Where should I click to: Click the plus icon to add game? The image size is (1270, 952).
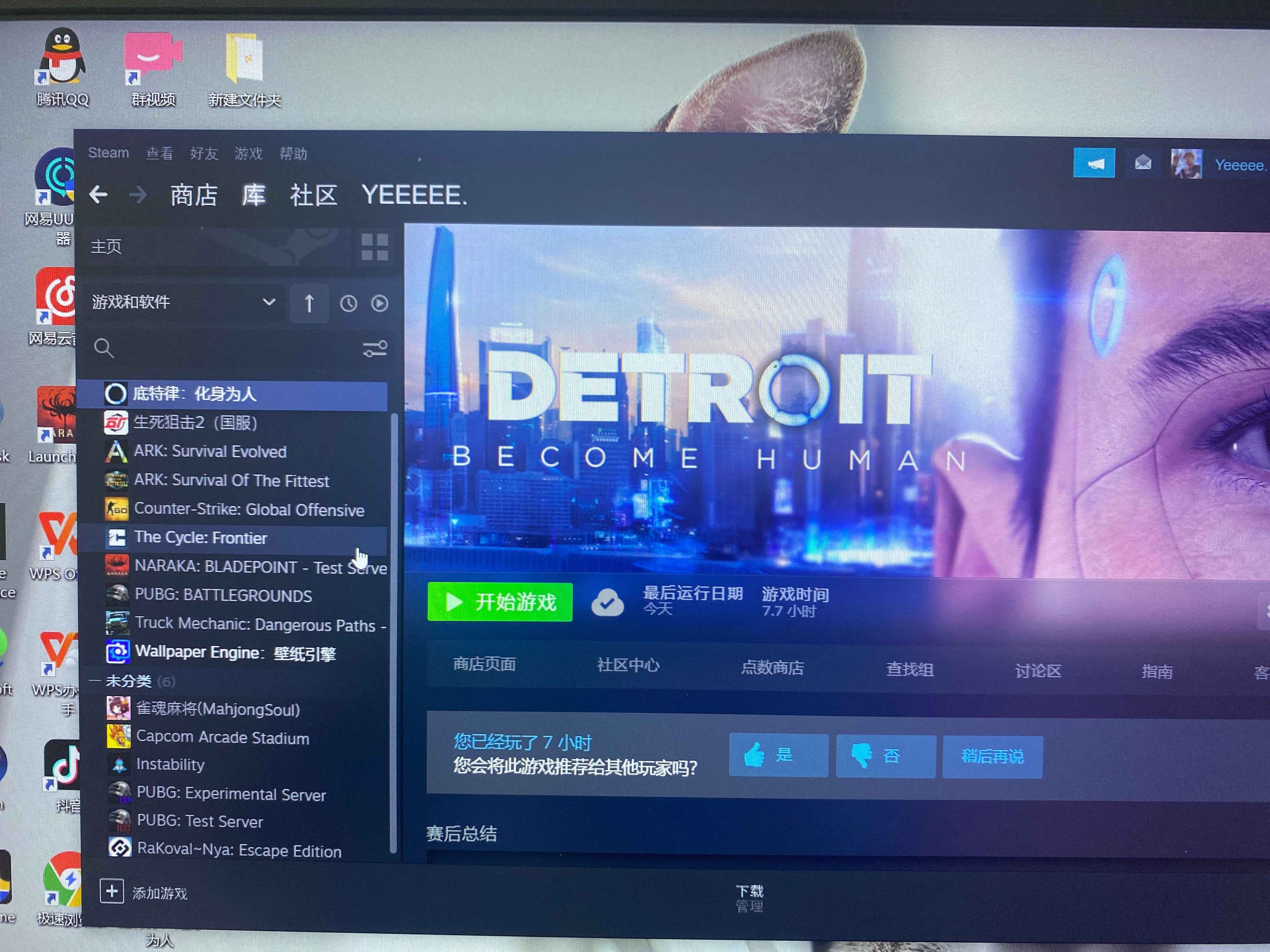coord(112,891)
